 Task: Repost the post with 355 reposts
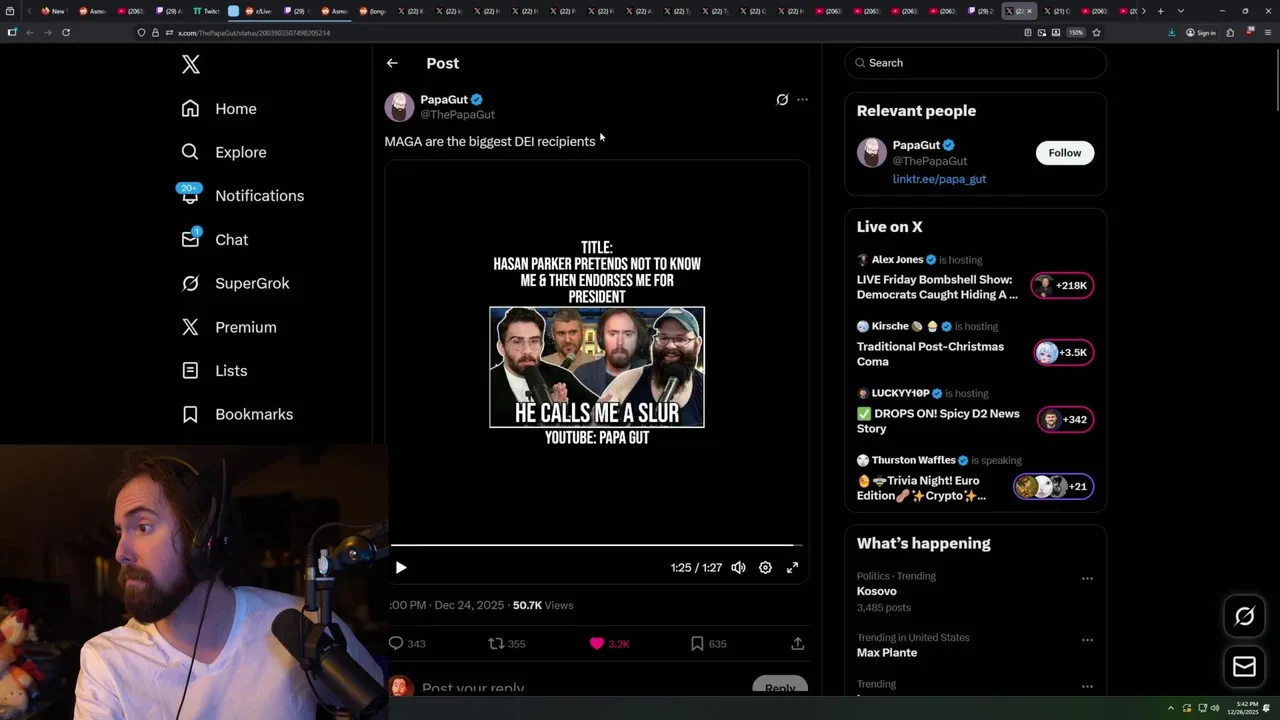coord(506,644)
